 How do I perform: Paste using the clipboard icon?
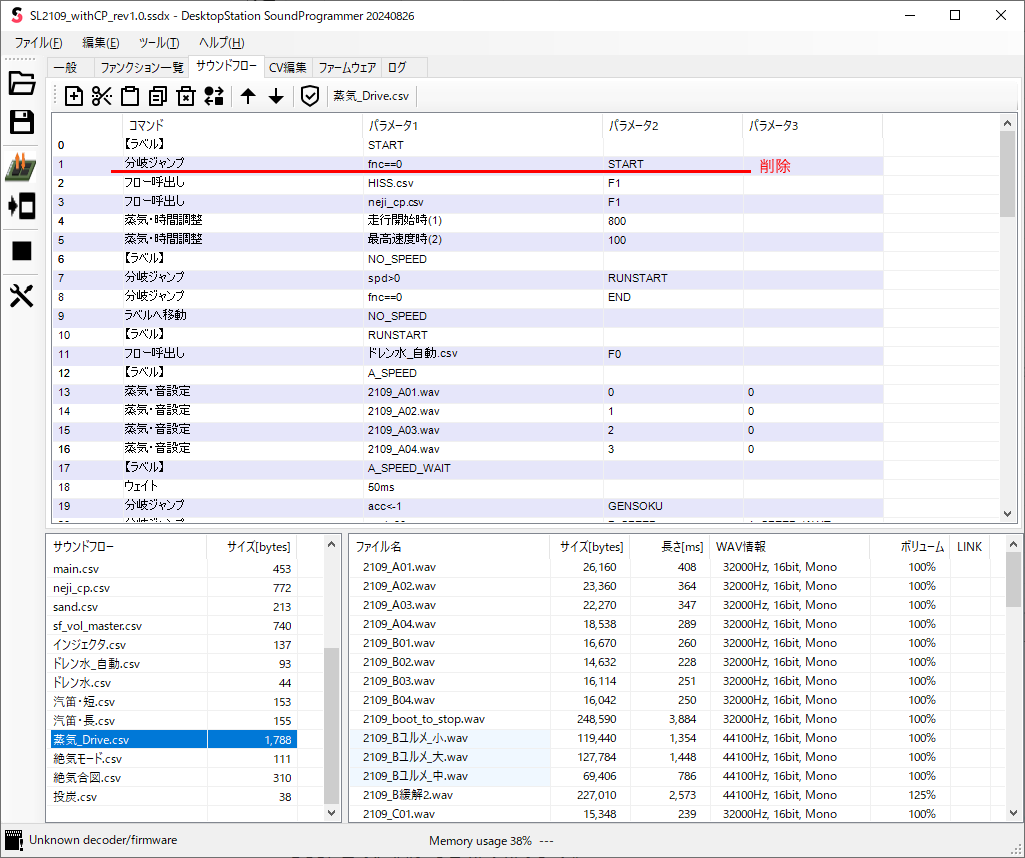(x=130, y=96)
